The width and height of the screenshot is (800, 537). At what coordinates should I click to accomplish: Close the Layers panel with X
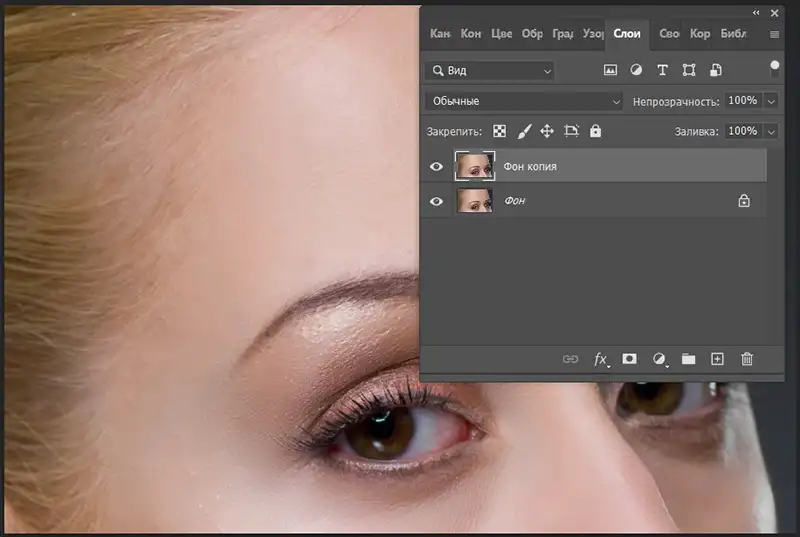point(774,13)
